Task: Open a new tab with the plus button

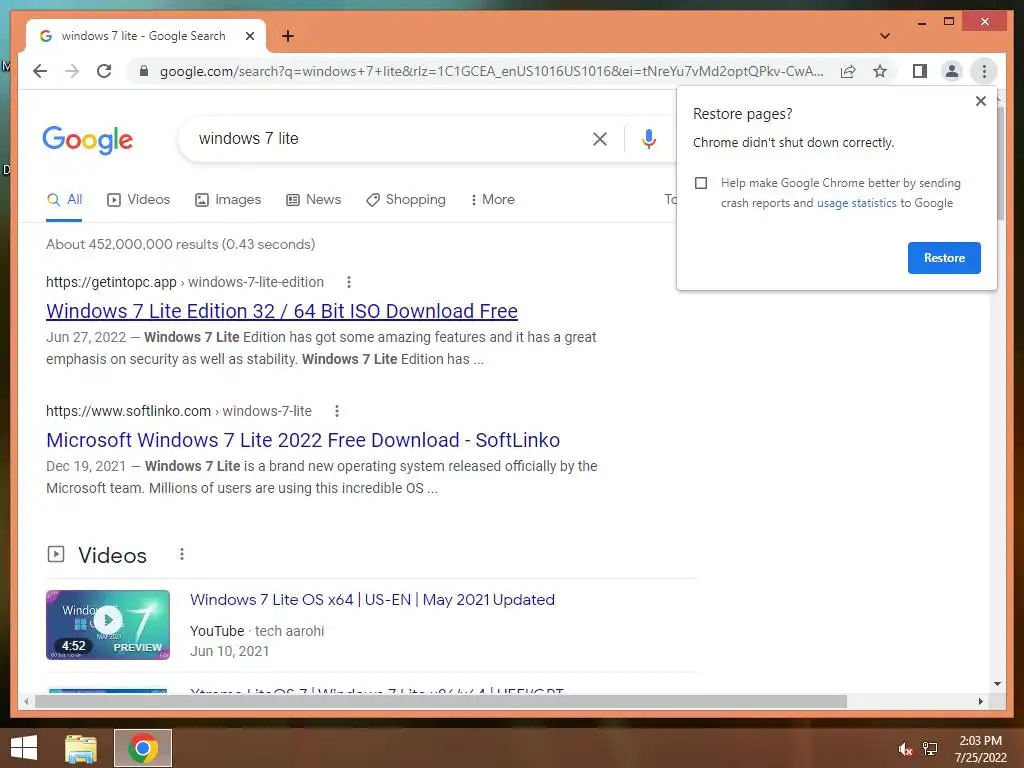Action: pyautogui.click(x=288, y=36)
